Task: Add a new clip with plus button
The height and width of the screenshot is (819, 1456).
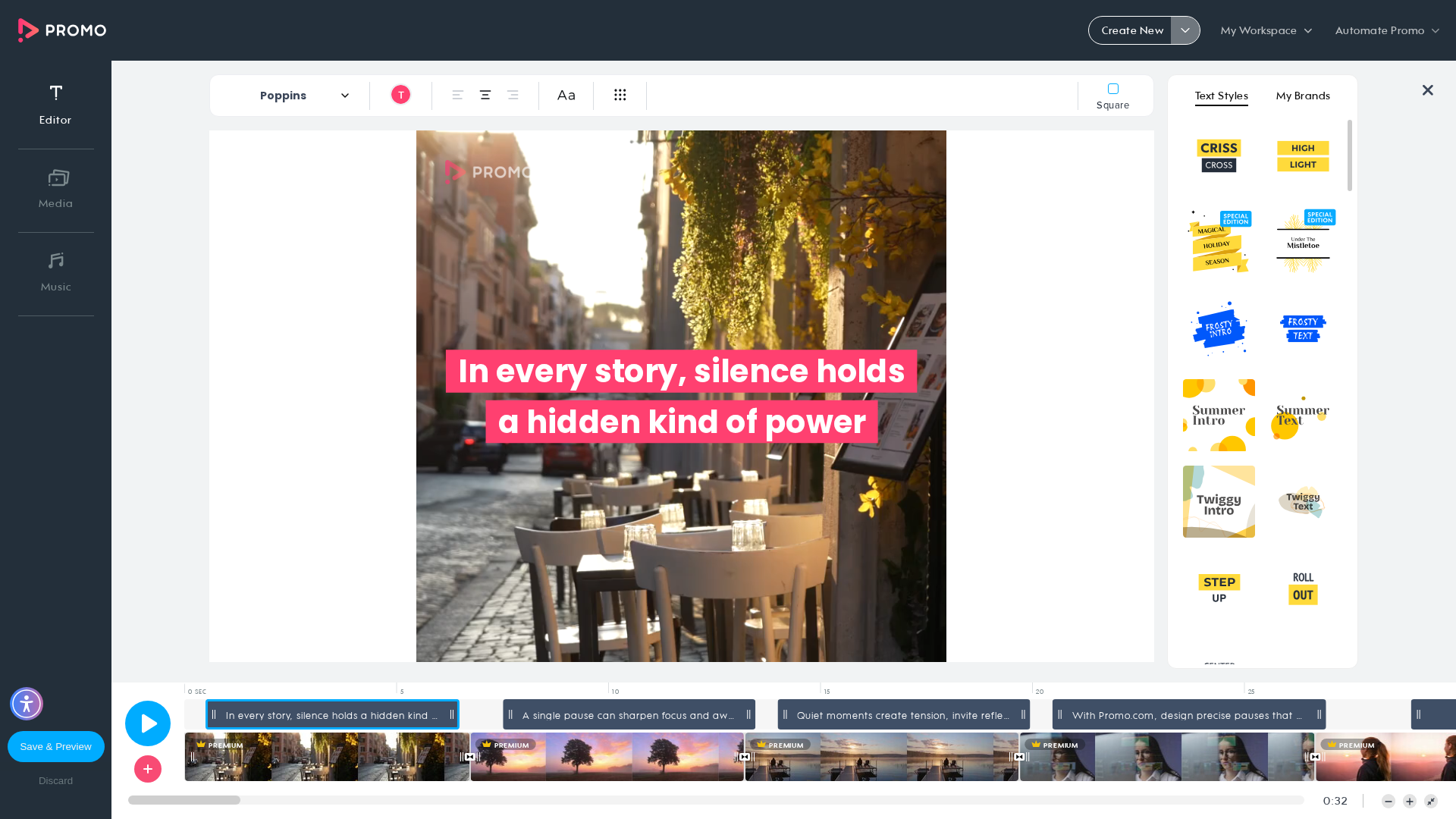Action: click(148, 769)
